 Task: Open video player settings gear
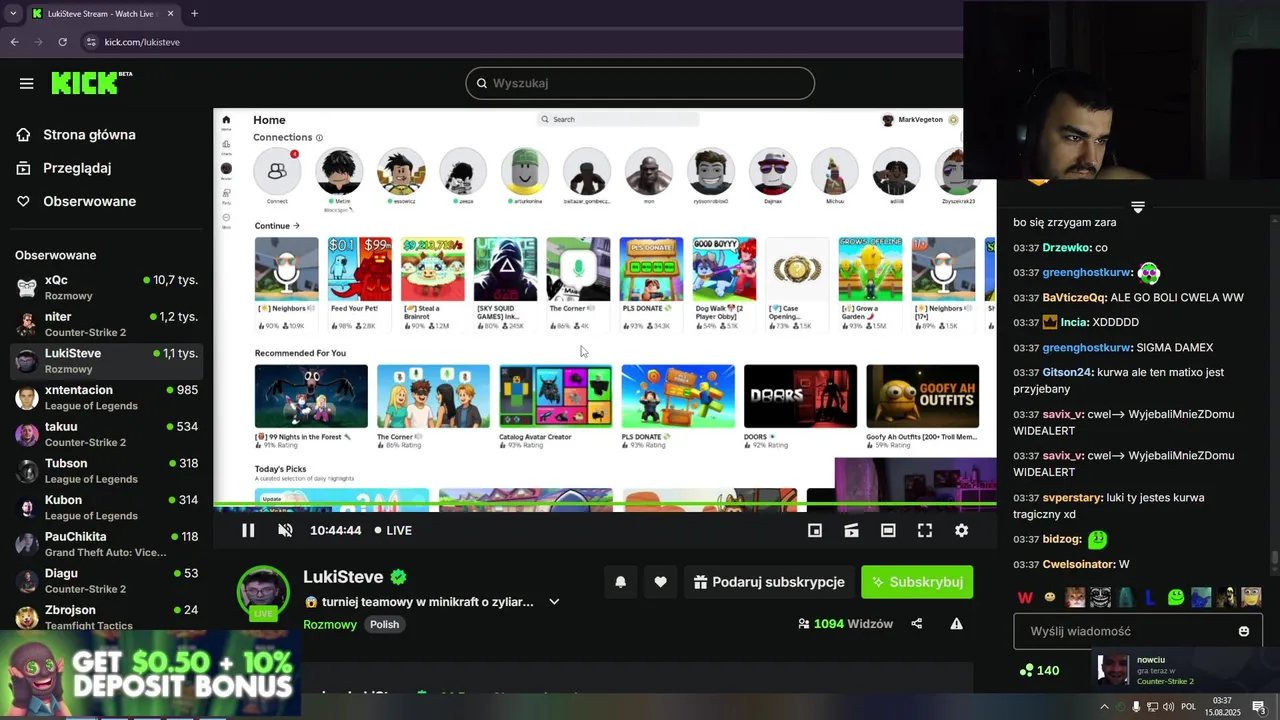click(961, 530)
